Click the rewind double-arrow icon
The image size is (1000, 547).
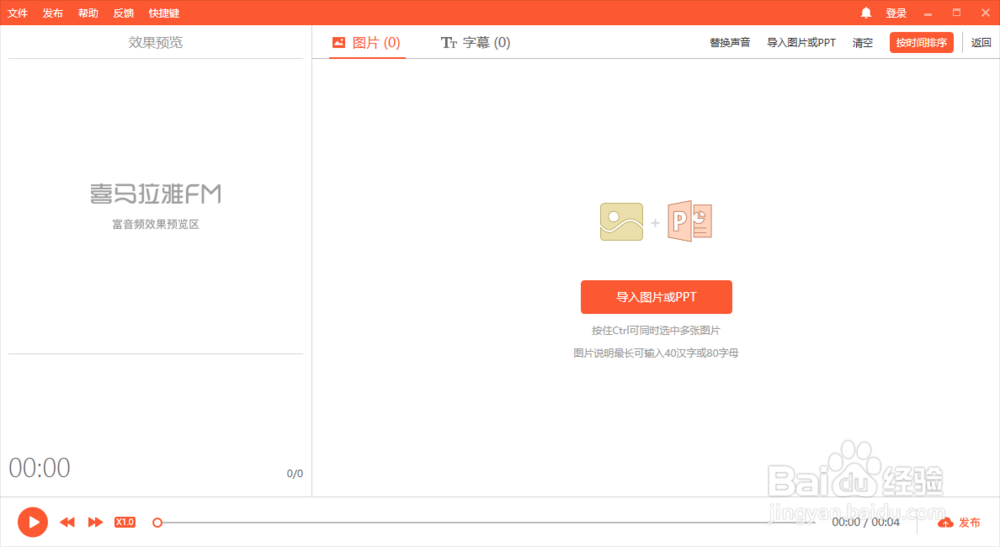67,522
